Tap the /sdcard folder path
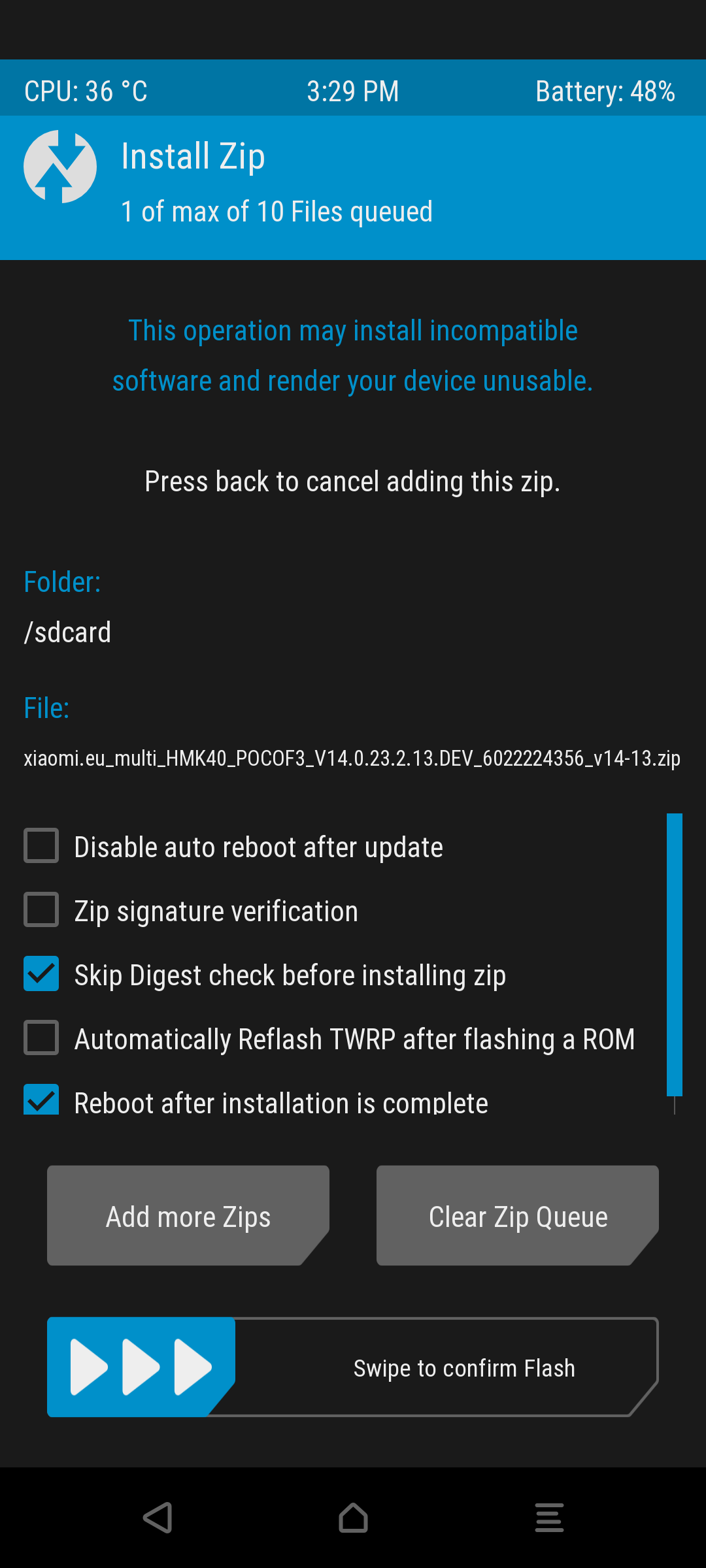706x1568 pixels. click(x=67, y=632)
